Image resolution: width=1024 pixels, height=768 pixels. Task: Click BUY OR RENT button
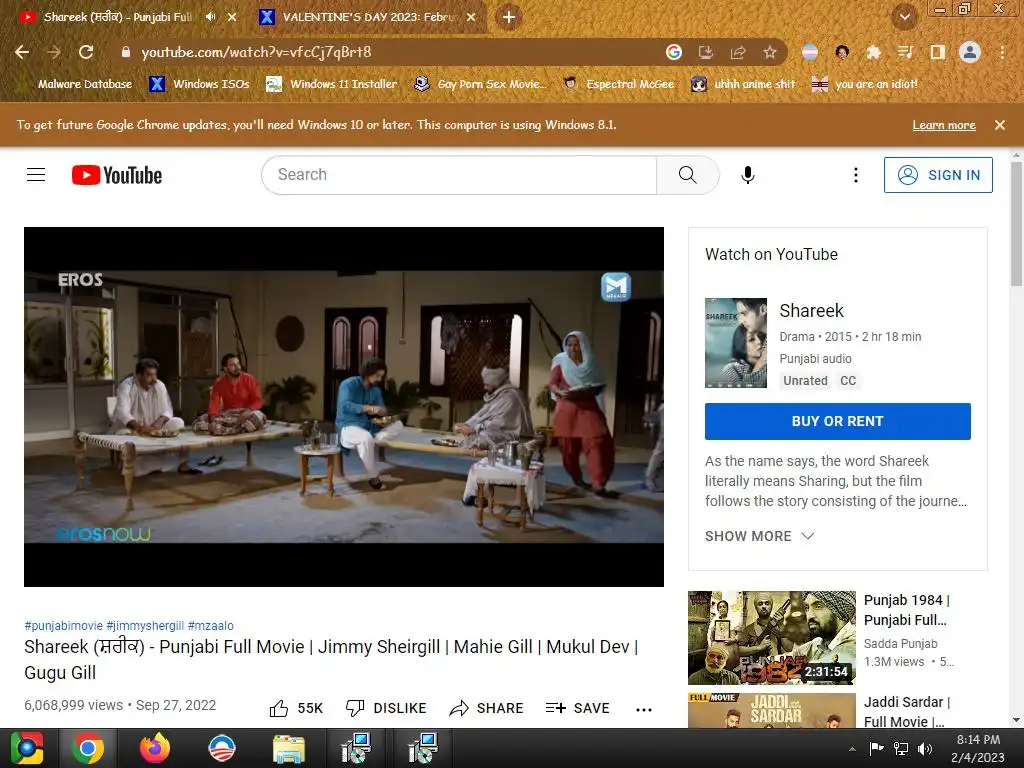(837, 421)
